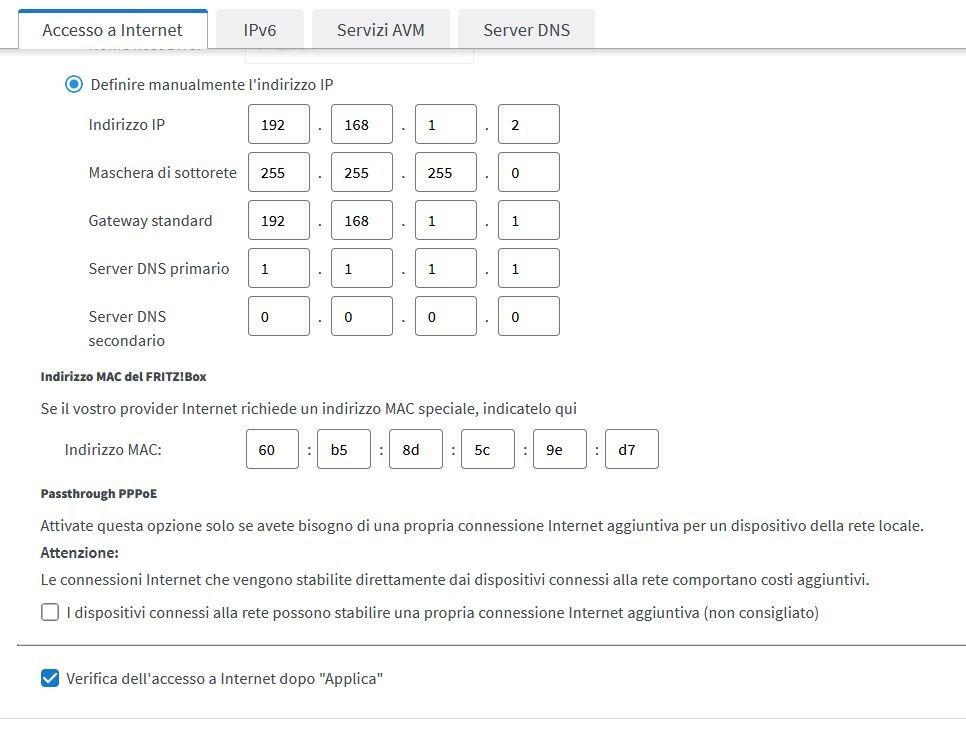Uncheck 'Verifica dell'accesso a Internet dopo Applica'
Image resolution: width=966 pixels, height=752 pixels.
click(x=50, y=678)
